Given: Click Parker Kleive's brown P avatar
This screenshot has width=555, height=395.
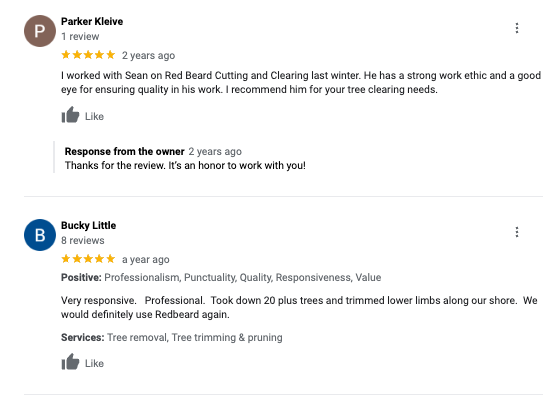Looking at the screenshot, I should tap(40, 31).
